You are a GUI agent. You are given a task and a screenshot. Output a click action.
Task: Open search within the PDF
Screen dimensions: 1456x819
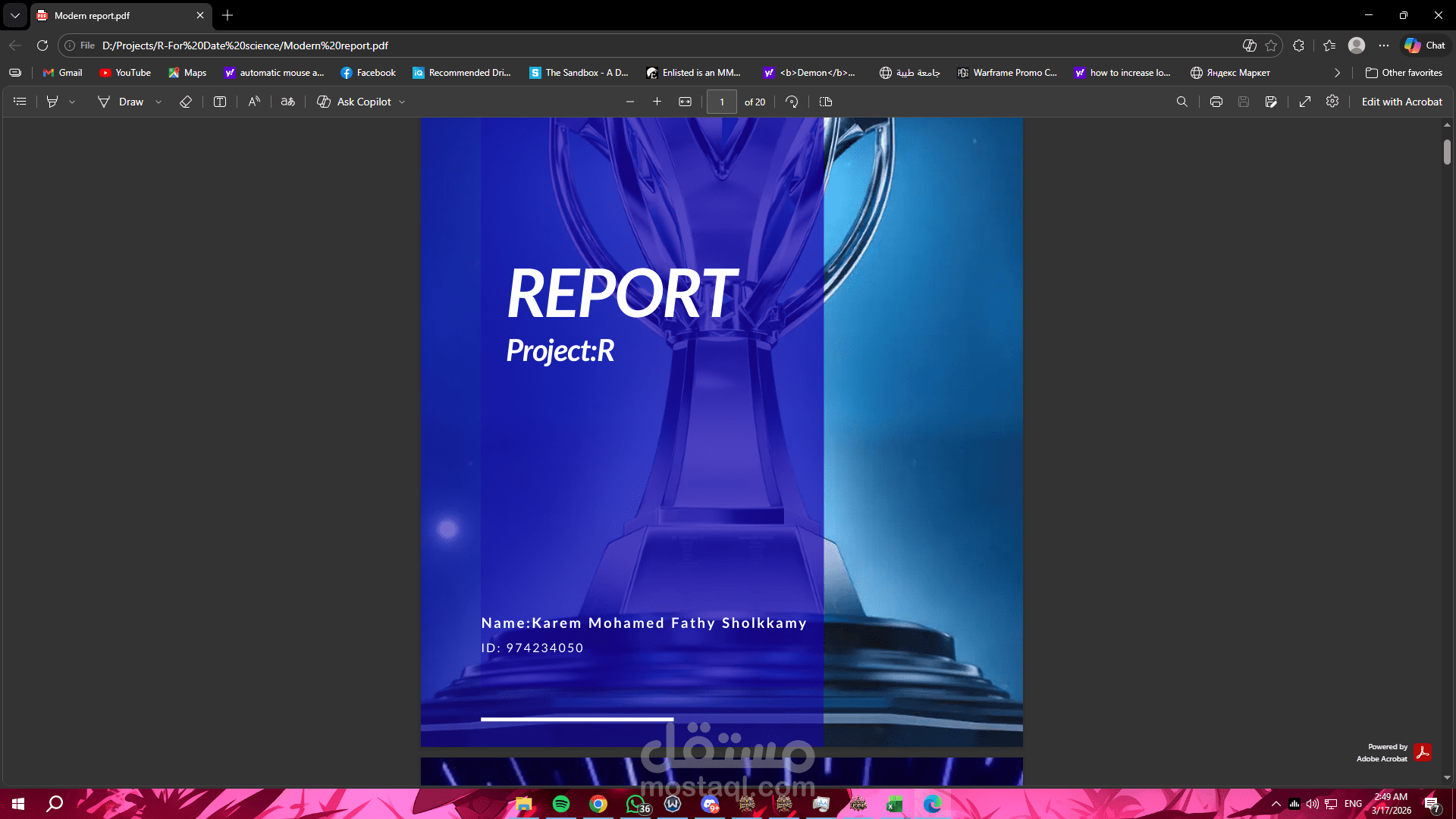(x=1182, y=101)
